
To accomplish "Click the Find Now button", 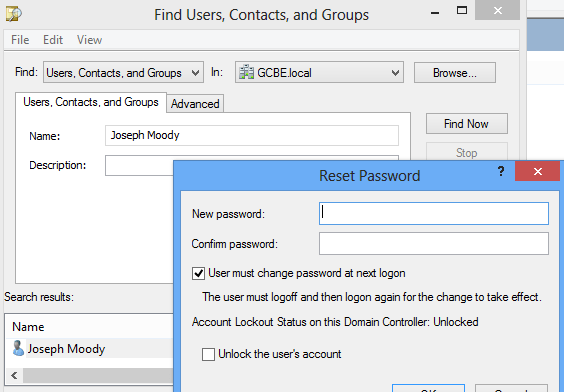I will [x=467, y=124].
